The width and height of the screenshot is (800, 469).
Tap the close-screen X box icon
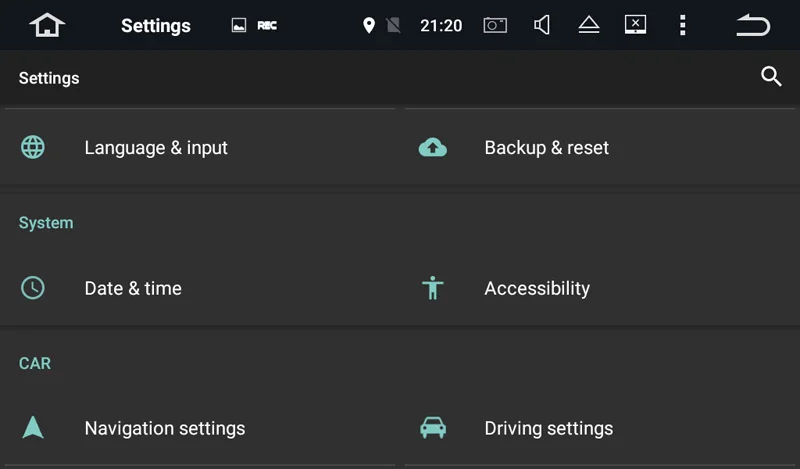635,25
